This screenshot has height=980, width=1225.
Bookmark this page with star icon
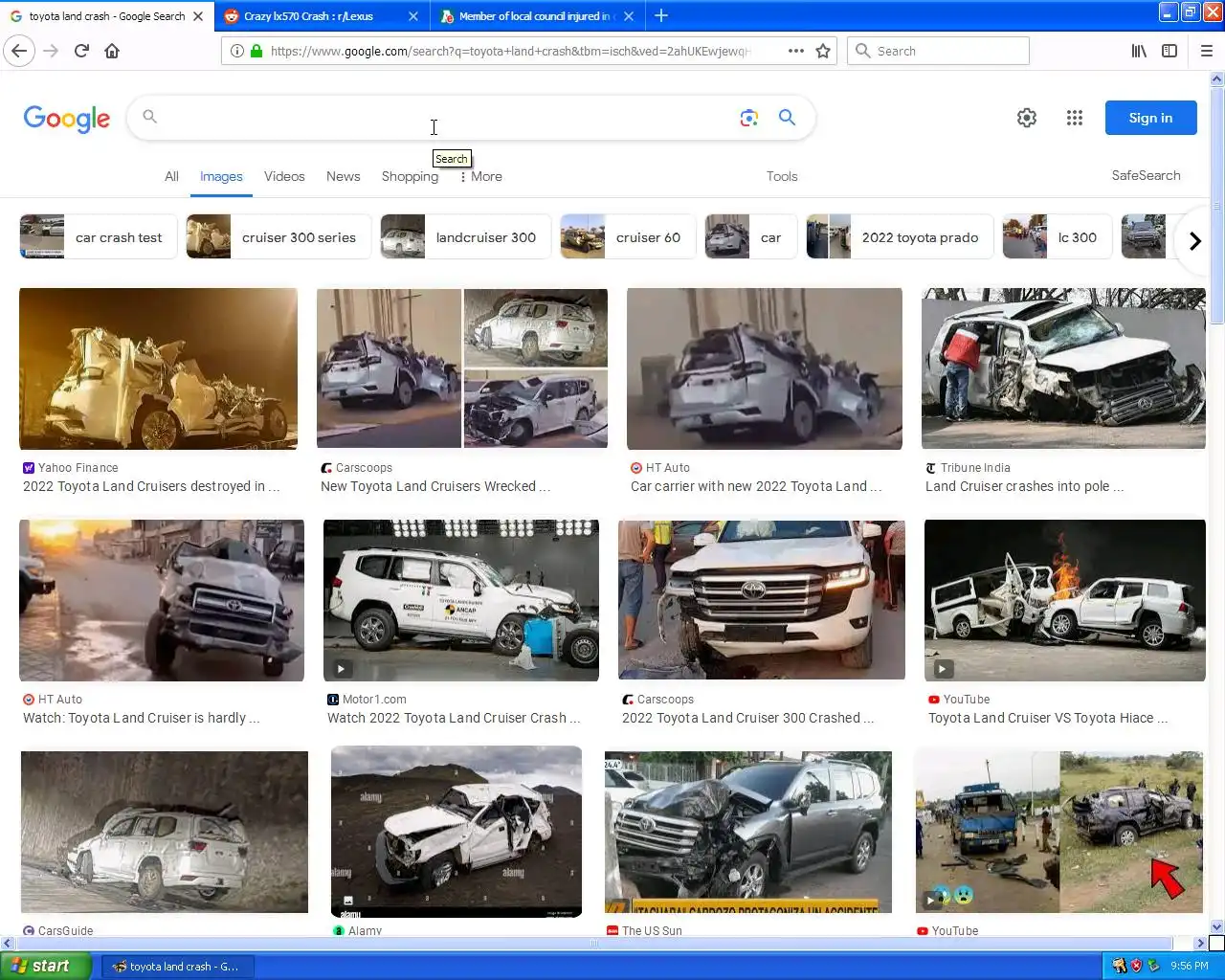[x=823, y=51]
